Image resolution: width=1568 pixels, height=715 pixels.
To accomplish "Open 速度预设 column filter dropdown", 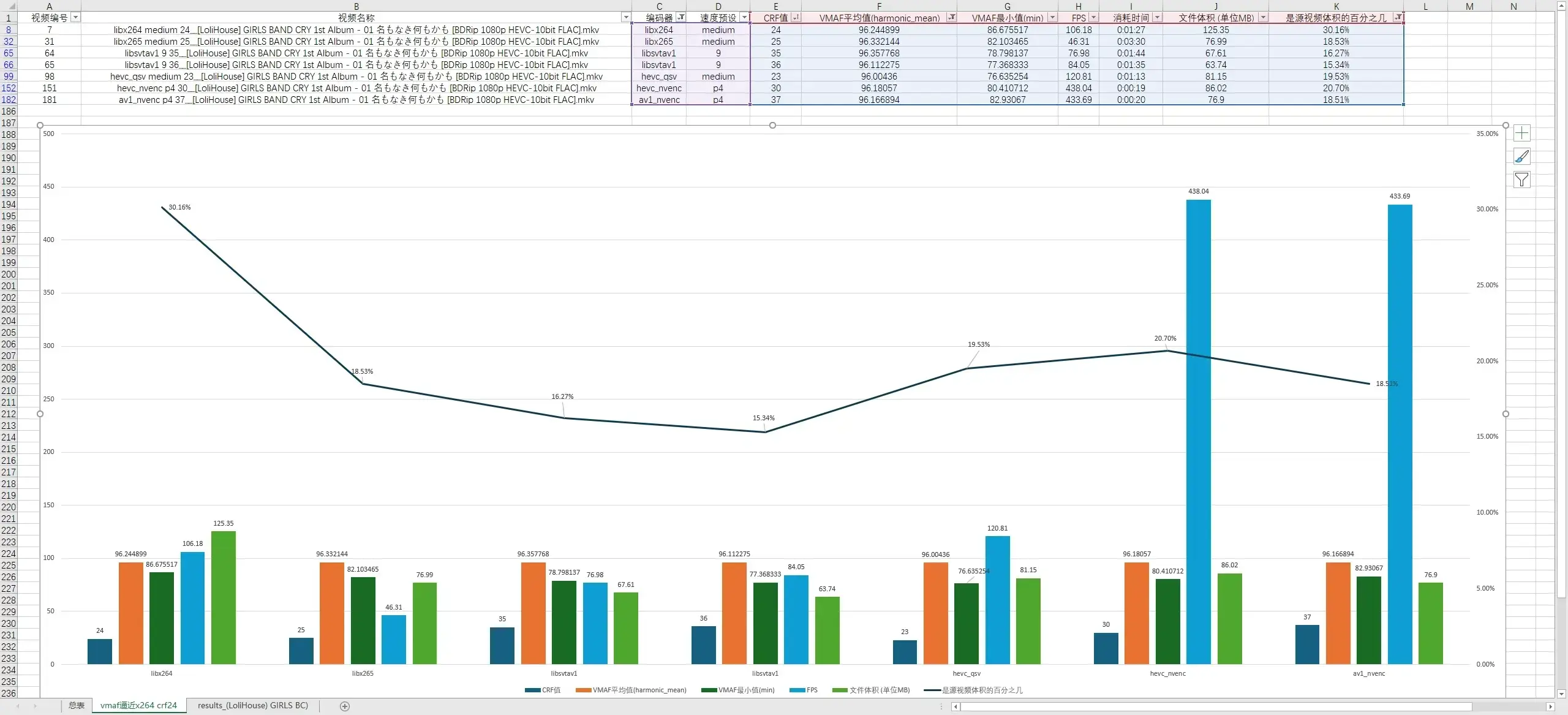I will pos(744,17).
